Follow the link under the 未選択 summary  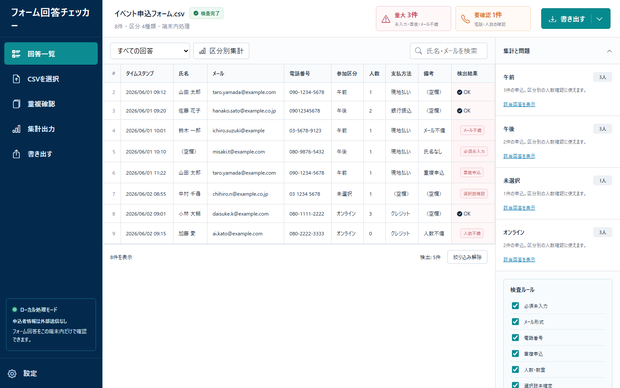[x=519, y=208]
